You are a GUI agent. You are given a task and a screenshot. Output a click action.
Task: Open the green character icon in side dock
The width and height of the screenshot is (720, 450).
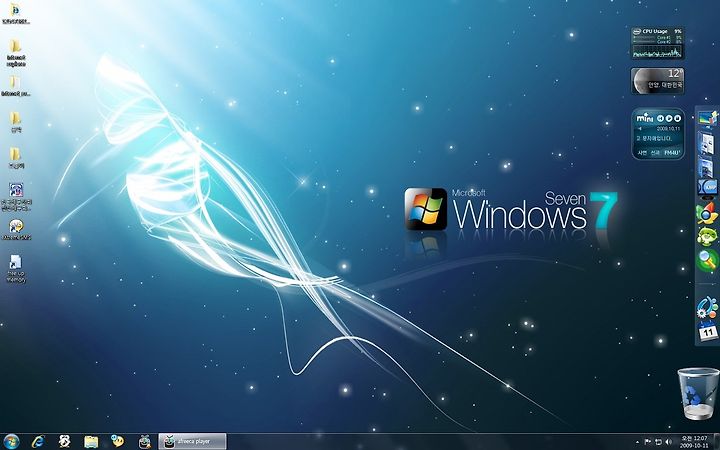(707, 236)
